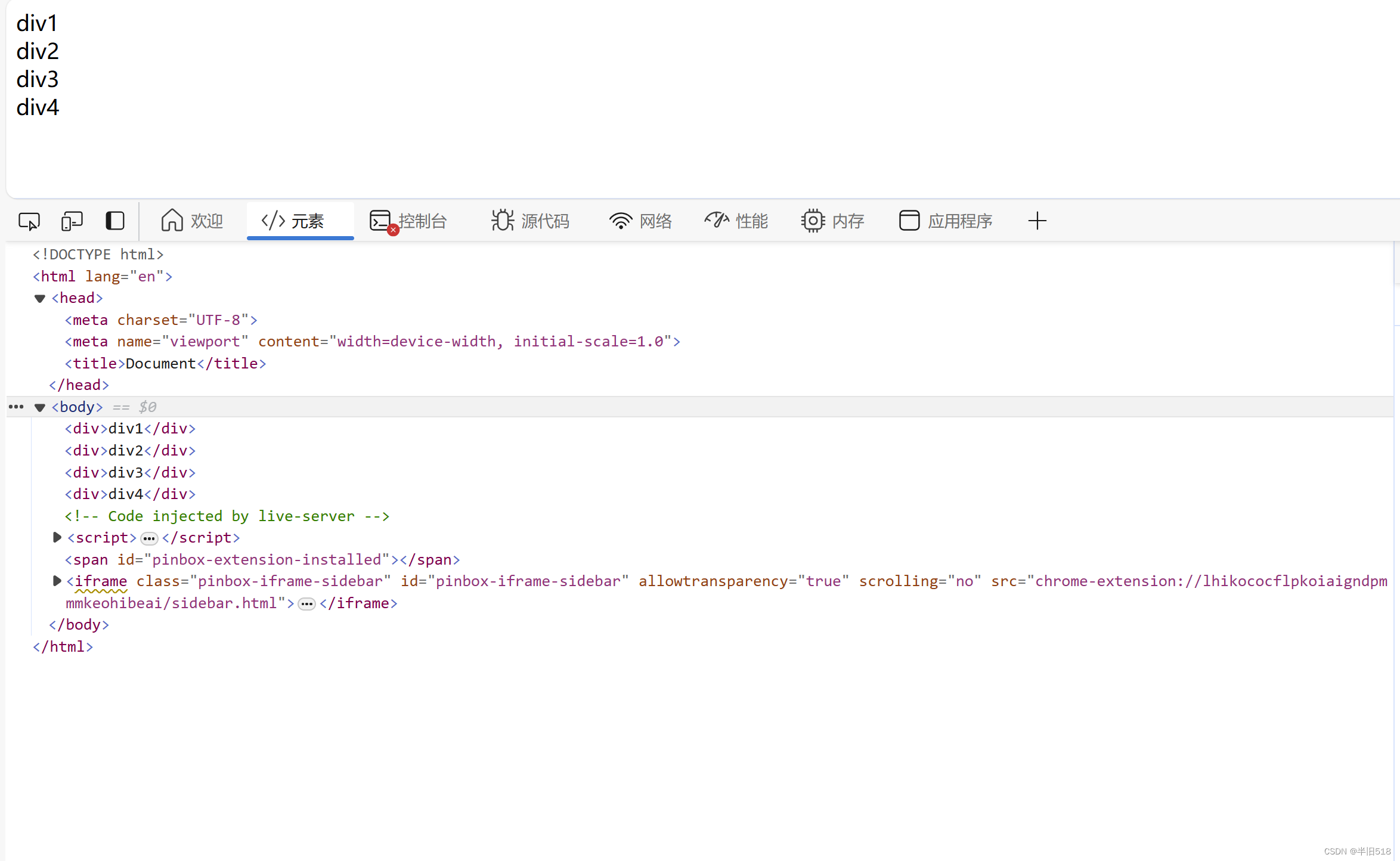Open the three-dot actions next to body

pos(16,407)
